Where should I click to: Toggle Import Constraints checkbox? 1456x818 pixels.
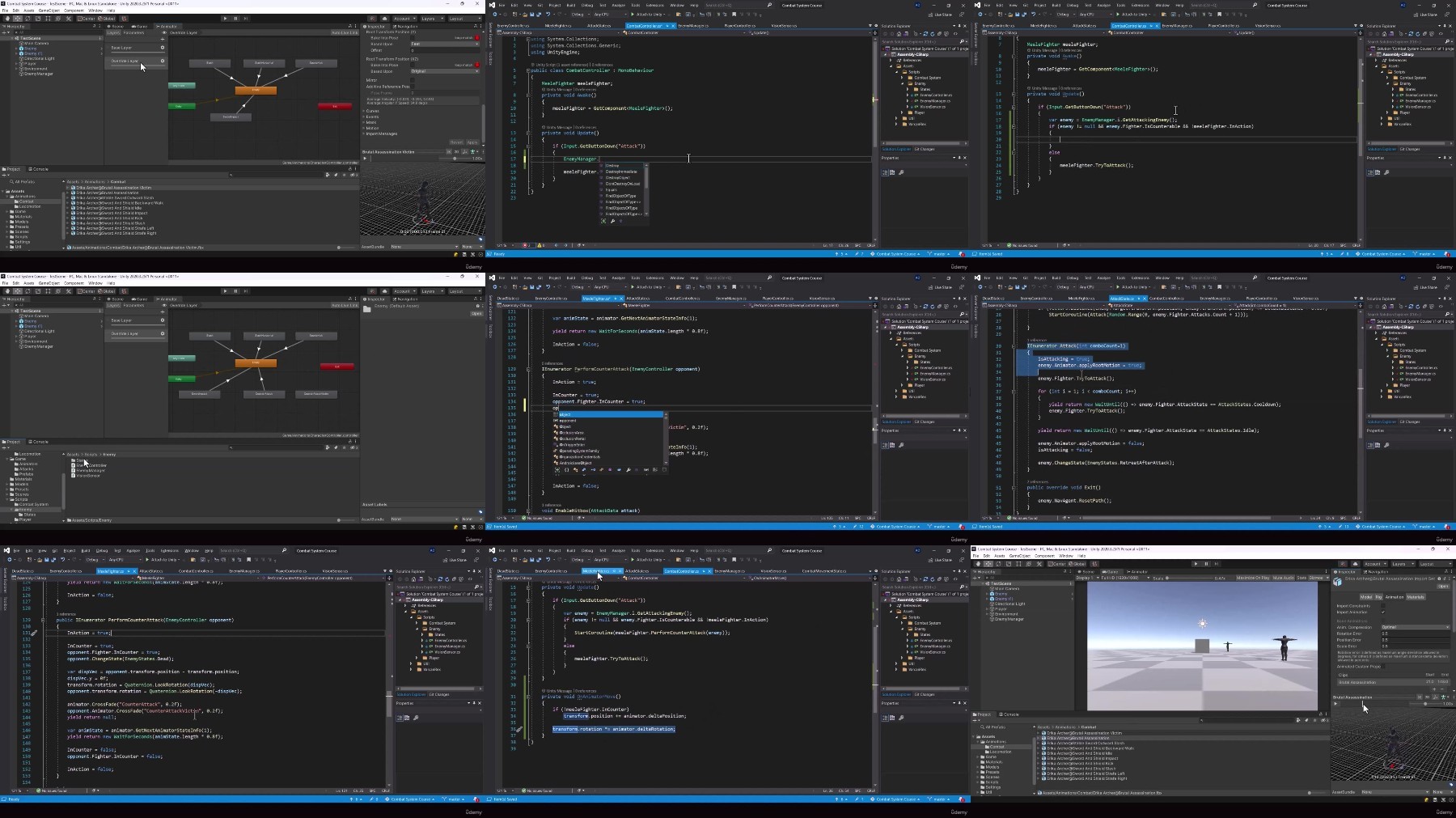pyautogui.click(x=1383, y=605)
